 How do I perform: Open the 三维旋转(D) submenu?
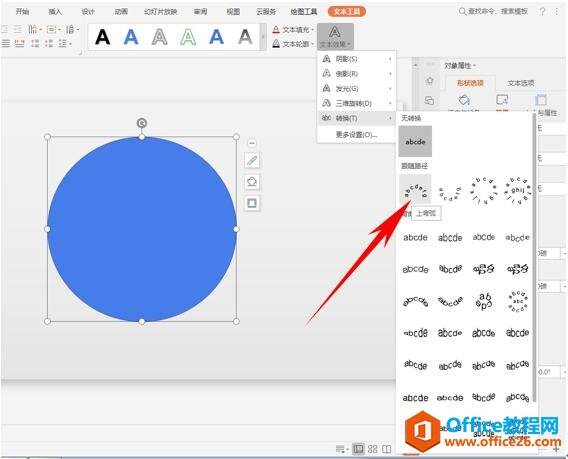[356, 103]
